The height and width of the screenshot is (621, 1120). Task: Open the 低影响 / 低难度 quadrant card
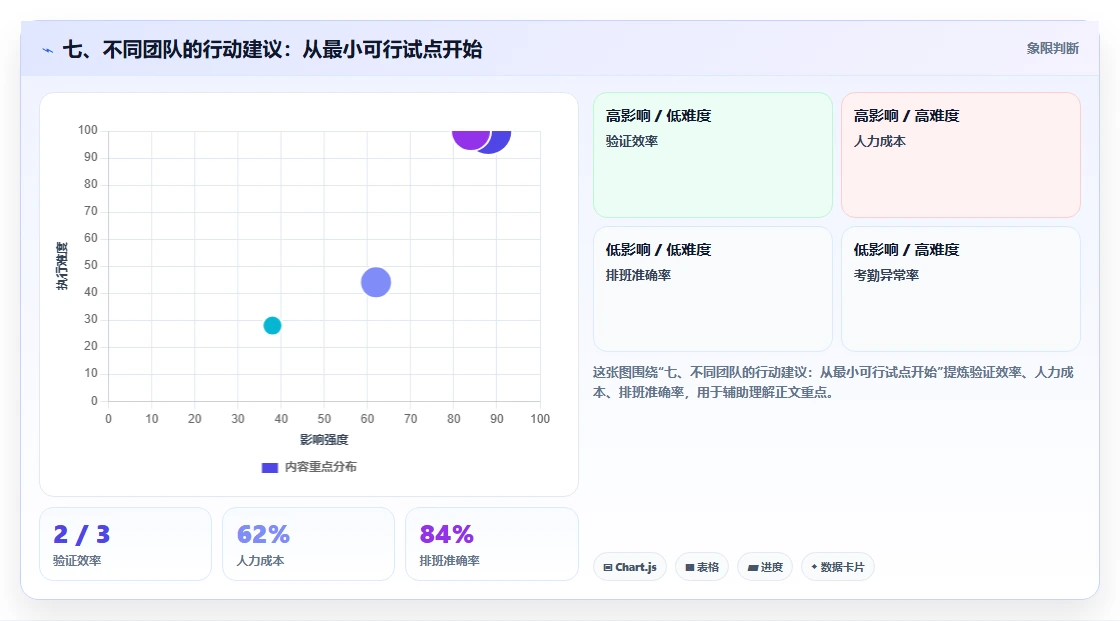click(713, 289)
